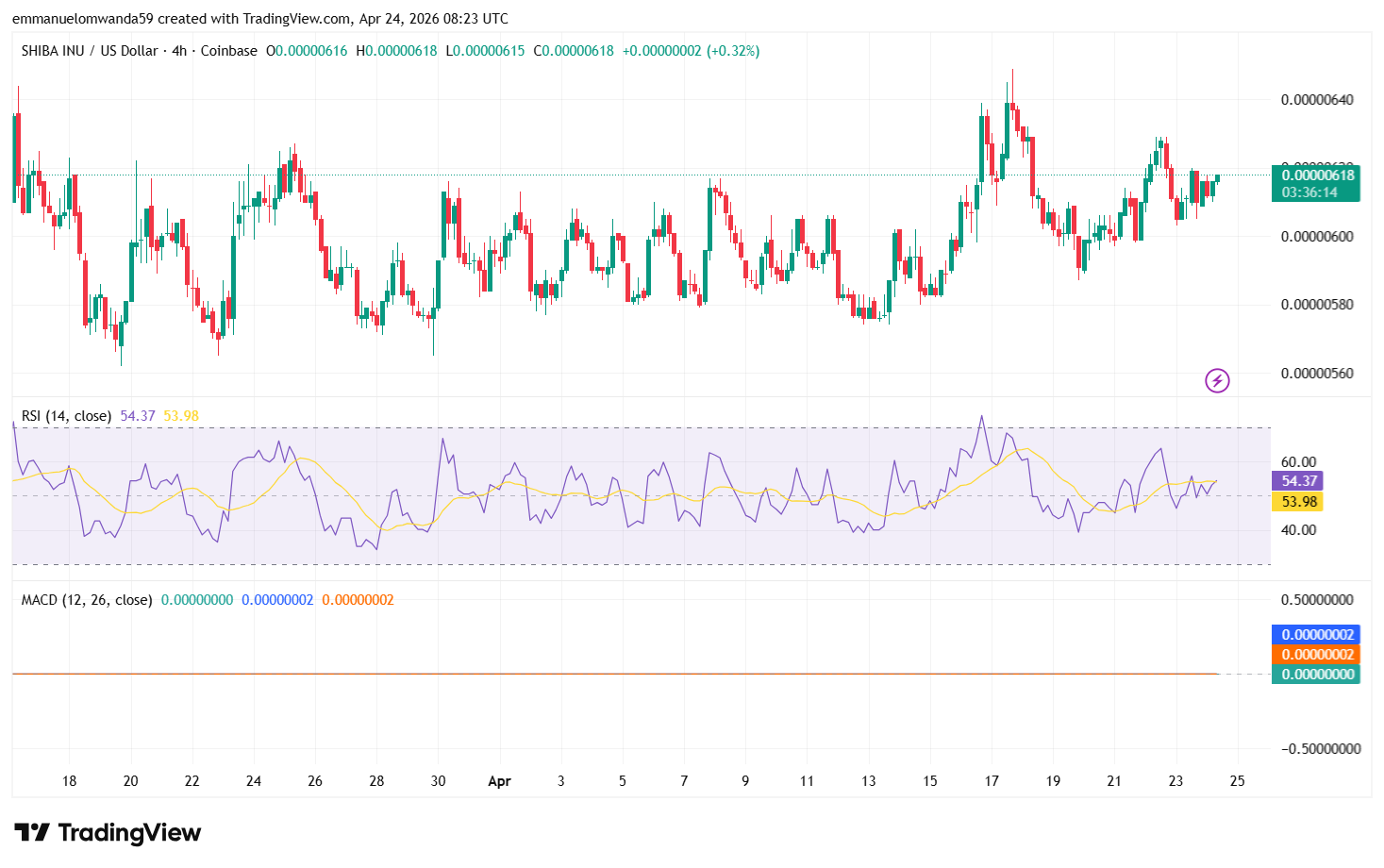Click the teal MACD histogram tag 0.00000000
The width and height of the screenshot is (1384, 868).
[x=1317, y=675]
